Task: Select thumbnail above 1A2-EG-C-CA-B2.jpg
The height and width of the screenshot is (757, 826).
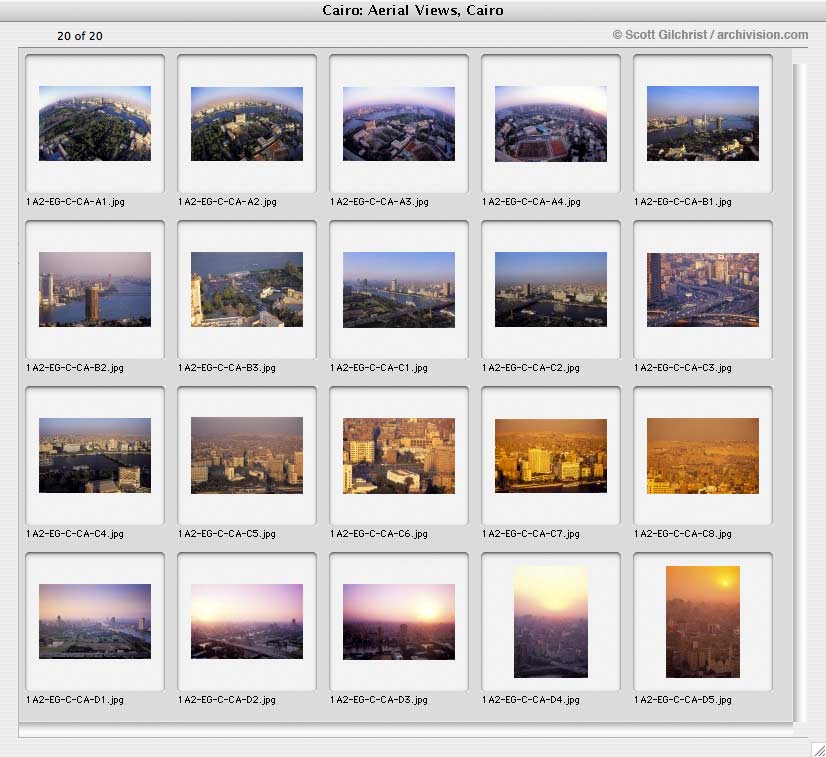Action: (95, 289)
